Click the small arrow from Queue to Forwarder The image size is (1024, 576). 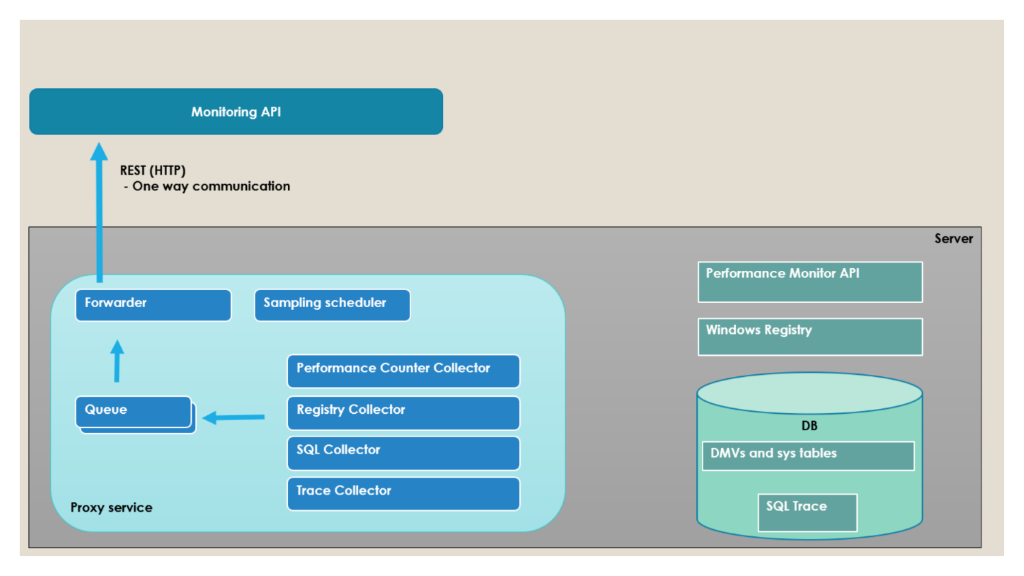click(117, 361)
